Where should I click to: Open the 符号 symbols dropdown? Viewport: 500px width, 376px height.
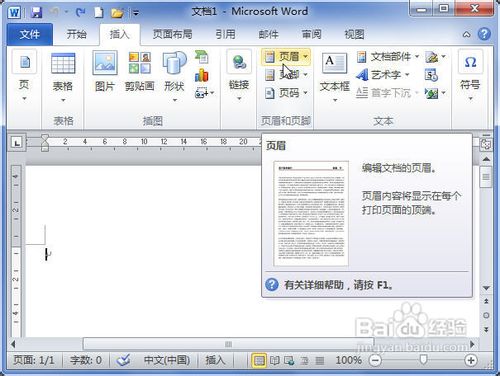pos(470,76)
